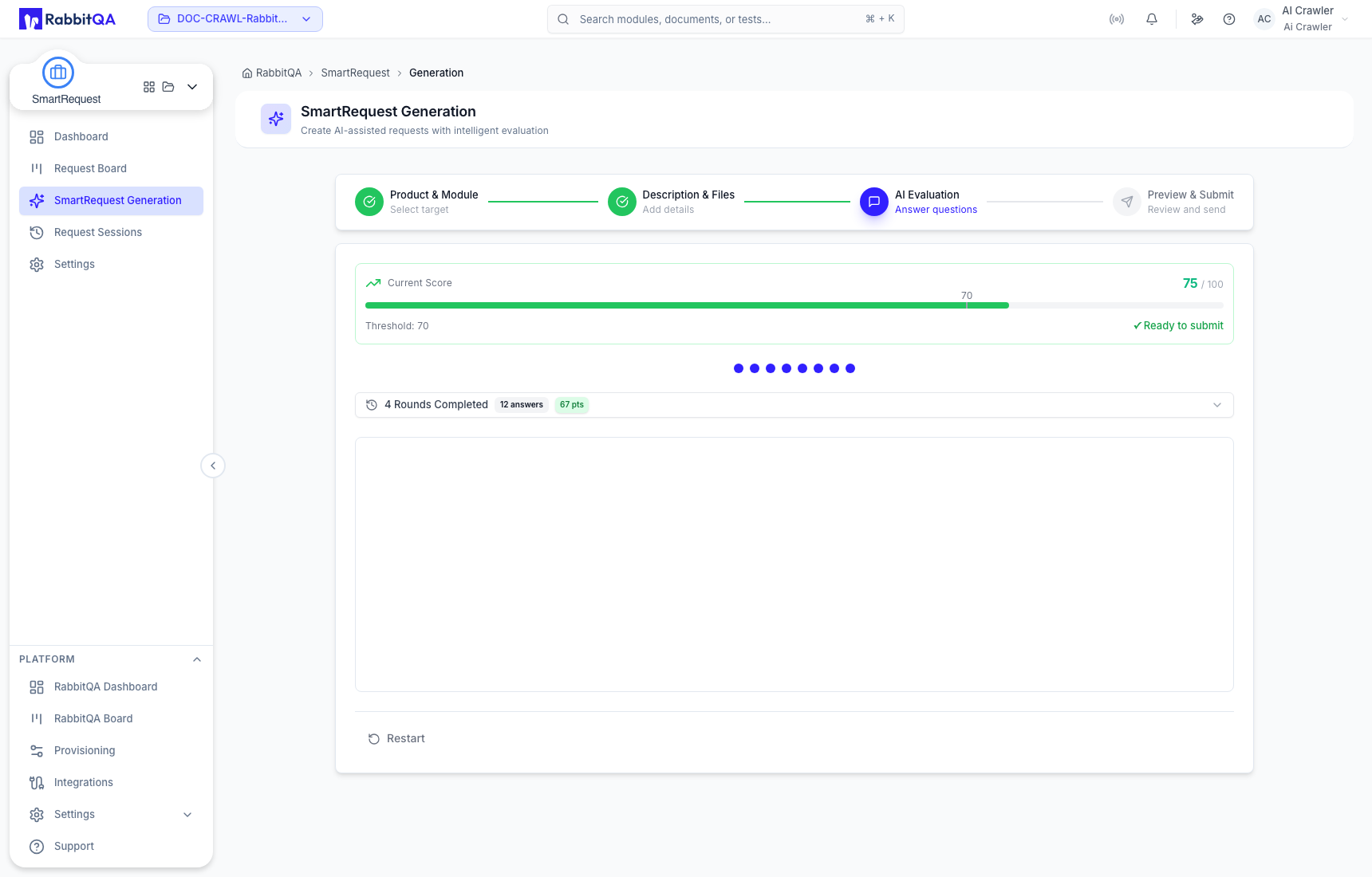1372x877 pixels.
Task: Select SmartRequest Generation in the sidebar
Action: 111,201
